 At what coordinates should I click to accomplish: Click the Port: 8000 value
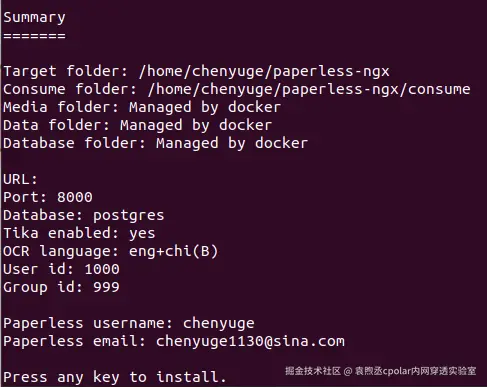click(75, 197)
